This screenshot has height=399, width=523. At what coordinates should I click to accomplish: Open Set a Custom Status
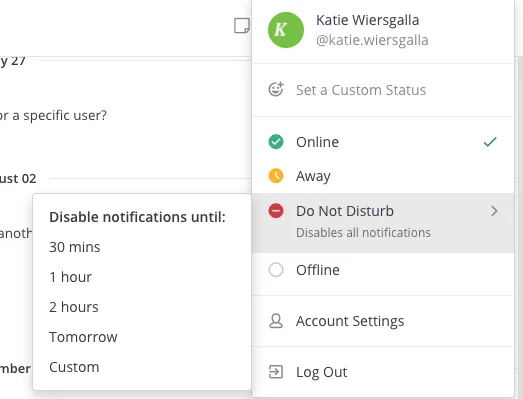383,90
